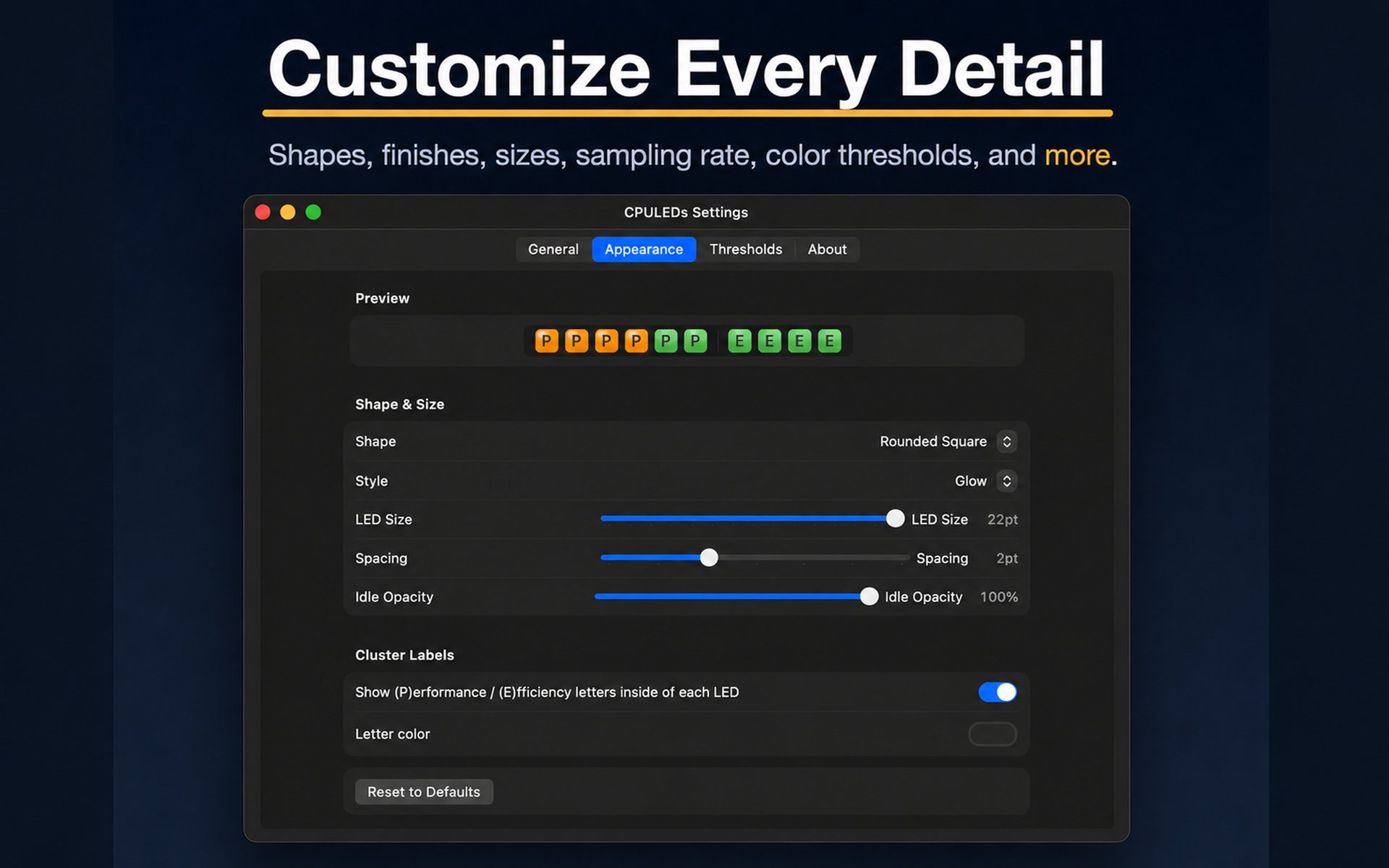Click the LED Size slider handle
Image resolution: width=1389 pixels, height=868 pixels.
pyautogui.click(x=895, y=519)
